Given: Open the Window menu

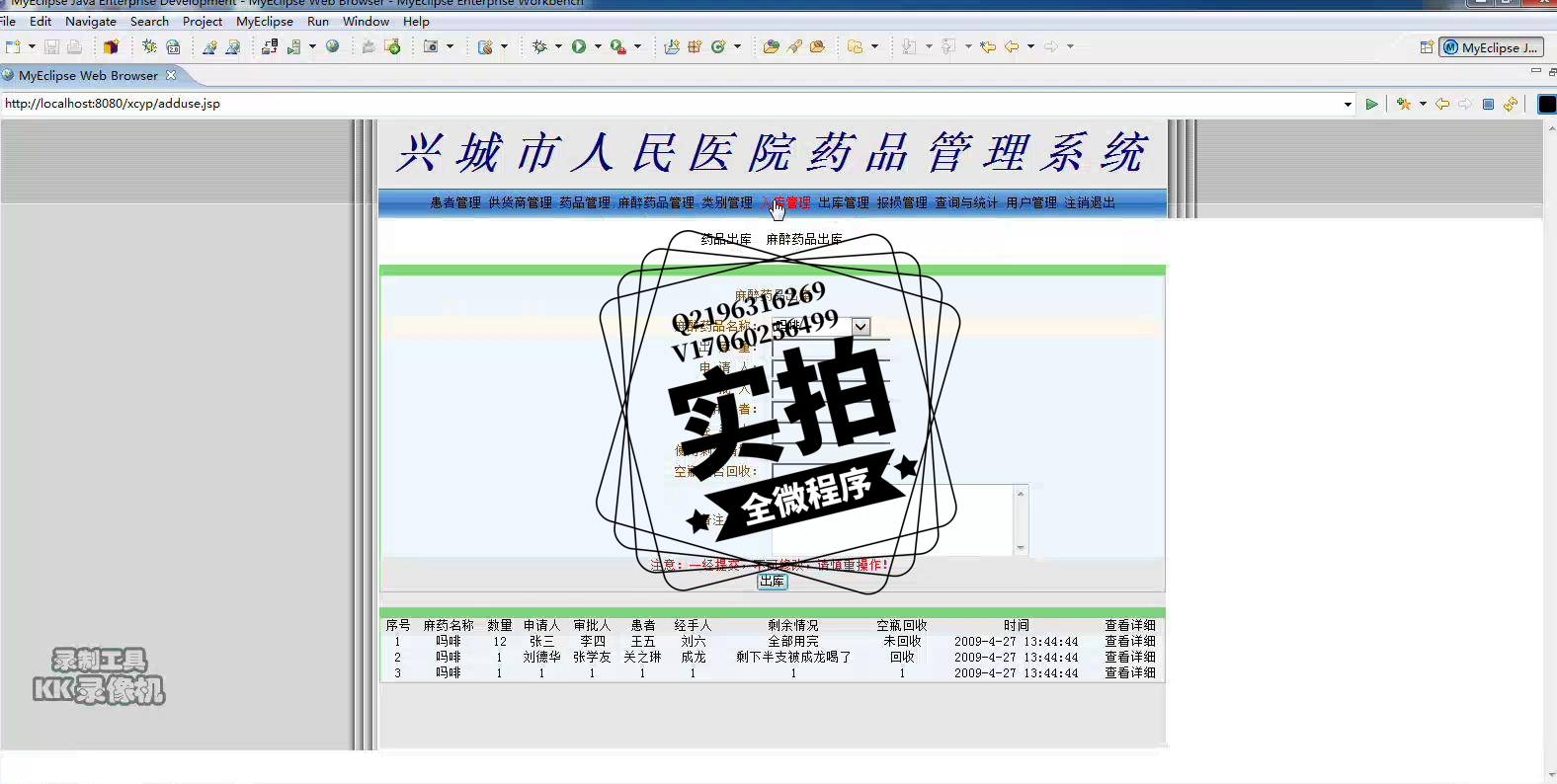Looking at the screenshot, I should [366, 21].
